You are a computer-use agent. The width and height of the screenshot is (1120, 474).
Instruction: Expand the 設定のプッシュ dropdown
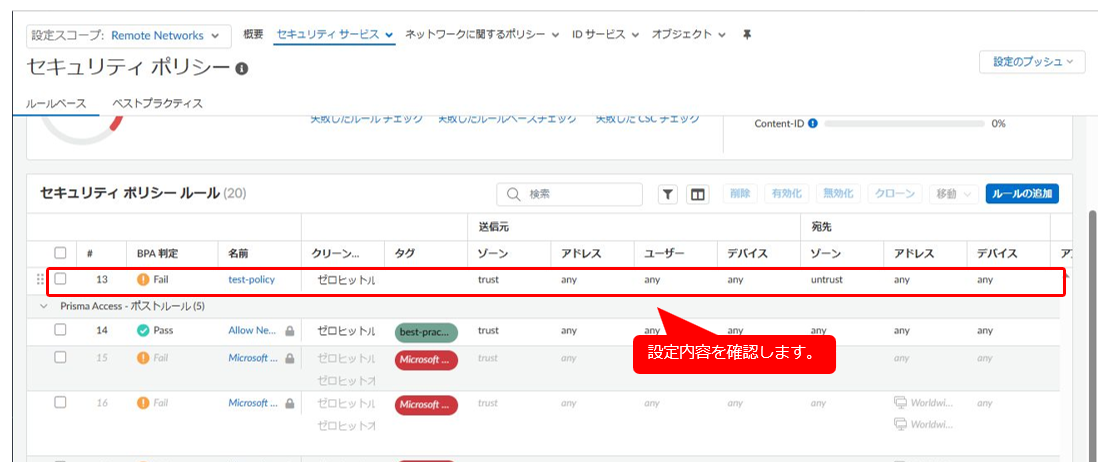(x=1032, y=62)
